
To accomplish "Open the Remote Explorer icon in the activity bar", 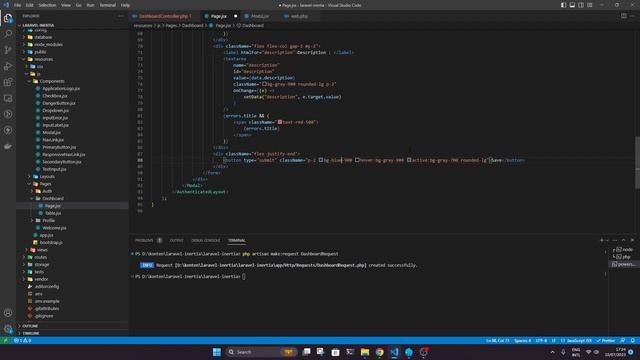I will 8,98.
